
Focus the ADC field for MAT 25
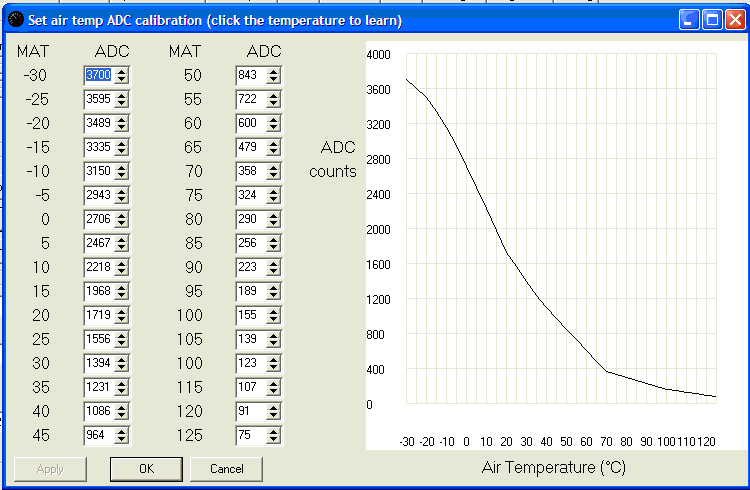coord(99,339)
